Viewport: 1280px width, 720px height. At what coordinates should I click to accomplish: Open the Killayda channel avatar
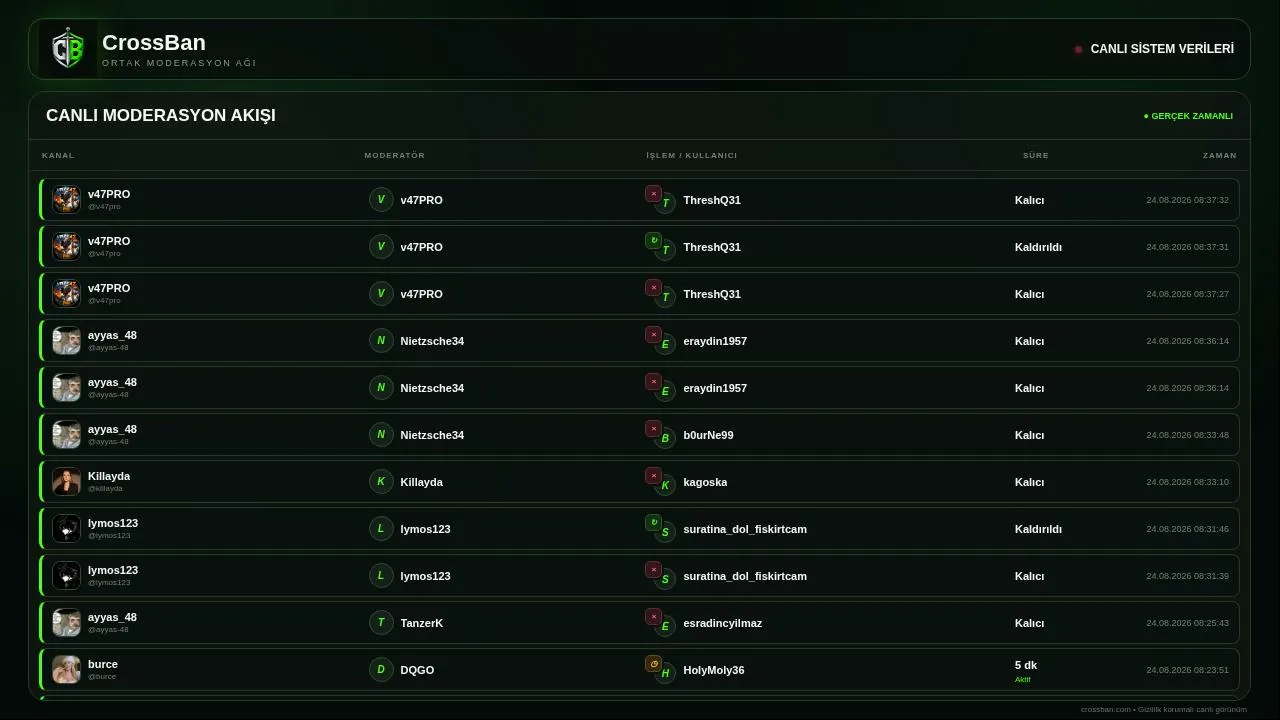66,482
